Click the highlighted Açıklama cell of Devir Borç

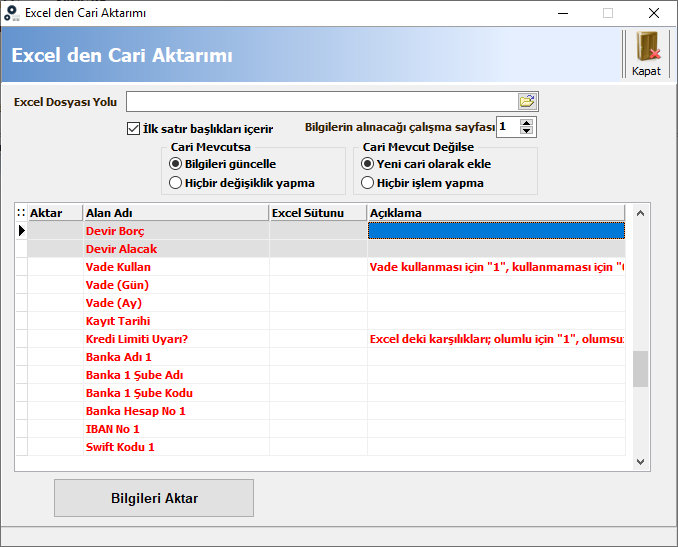[496, 231]
